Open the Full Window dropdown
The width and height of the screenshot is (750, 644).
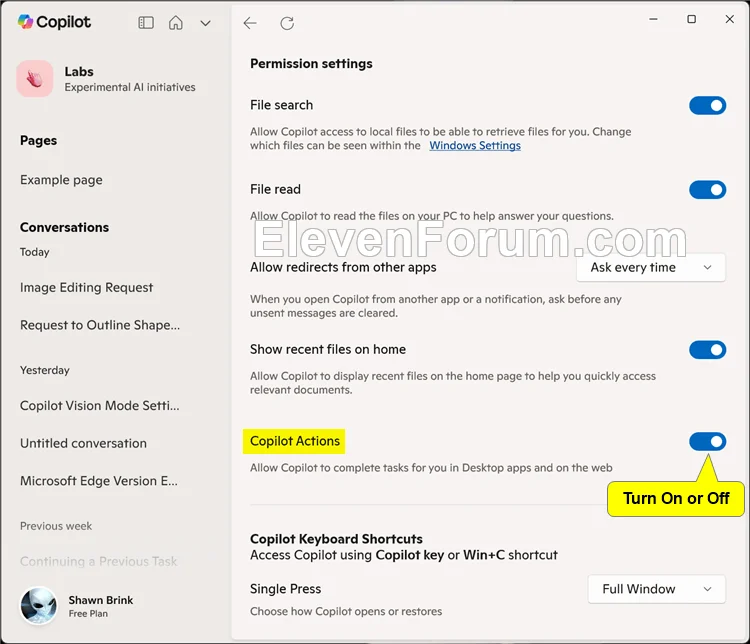tap(657, 589)
